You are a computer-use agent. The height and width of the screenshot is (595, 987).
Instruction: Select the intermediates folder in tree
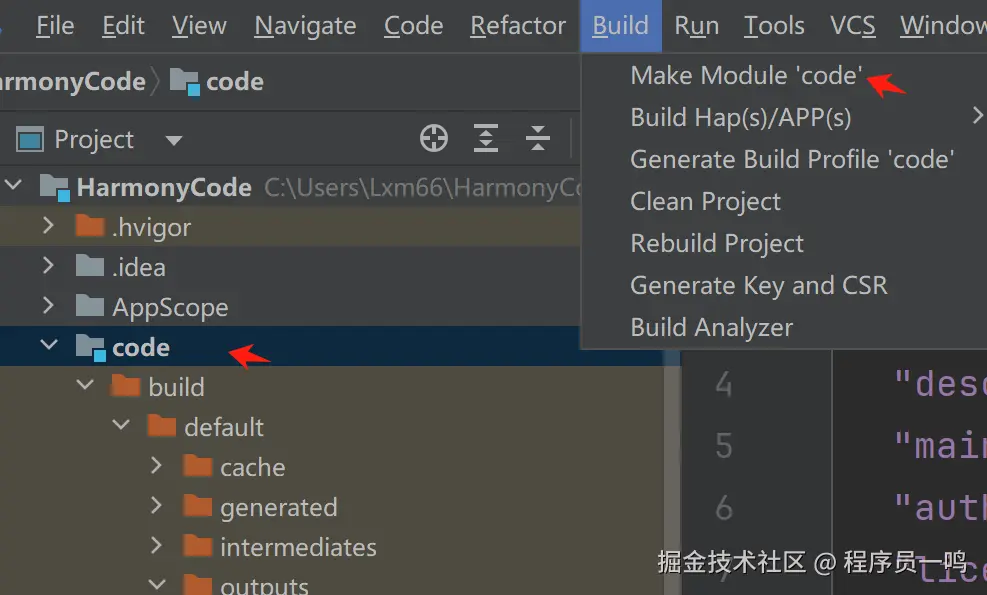[298, 547]
